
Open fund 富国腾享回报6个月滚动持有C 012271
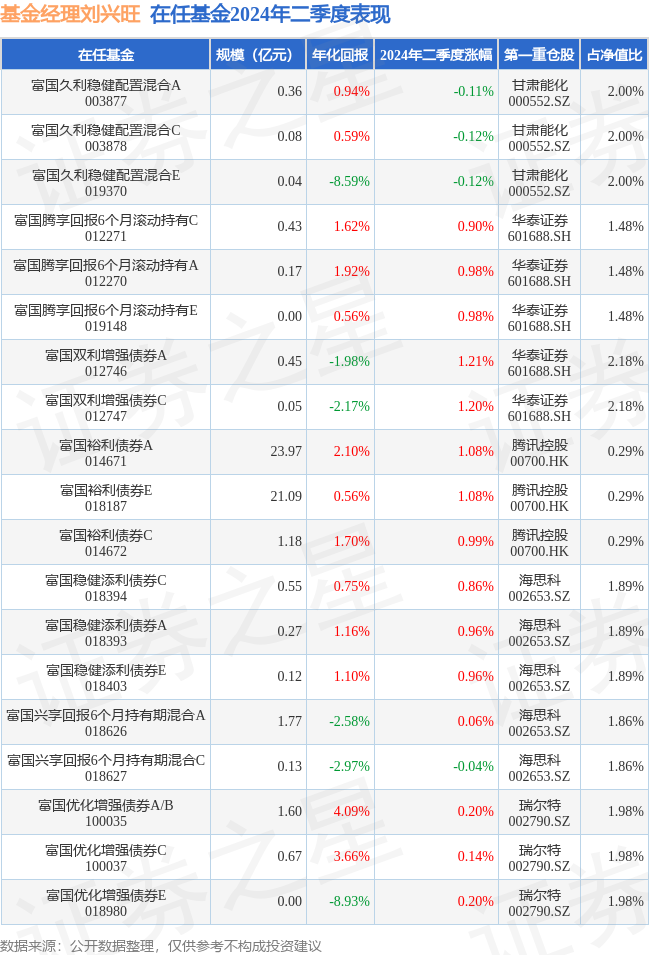click(x=106, y=227)
